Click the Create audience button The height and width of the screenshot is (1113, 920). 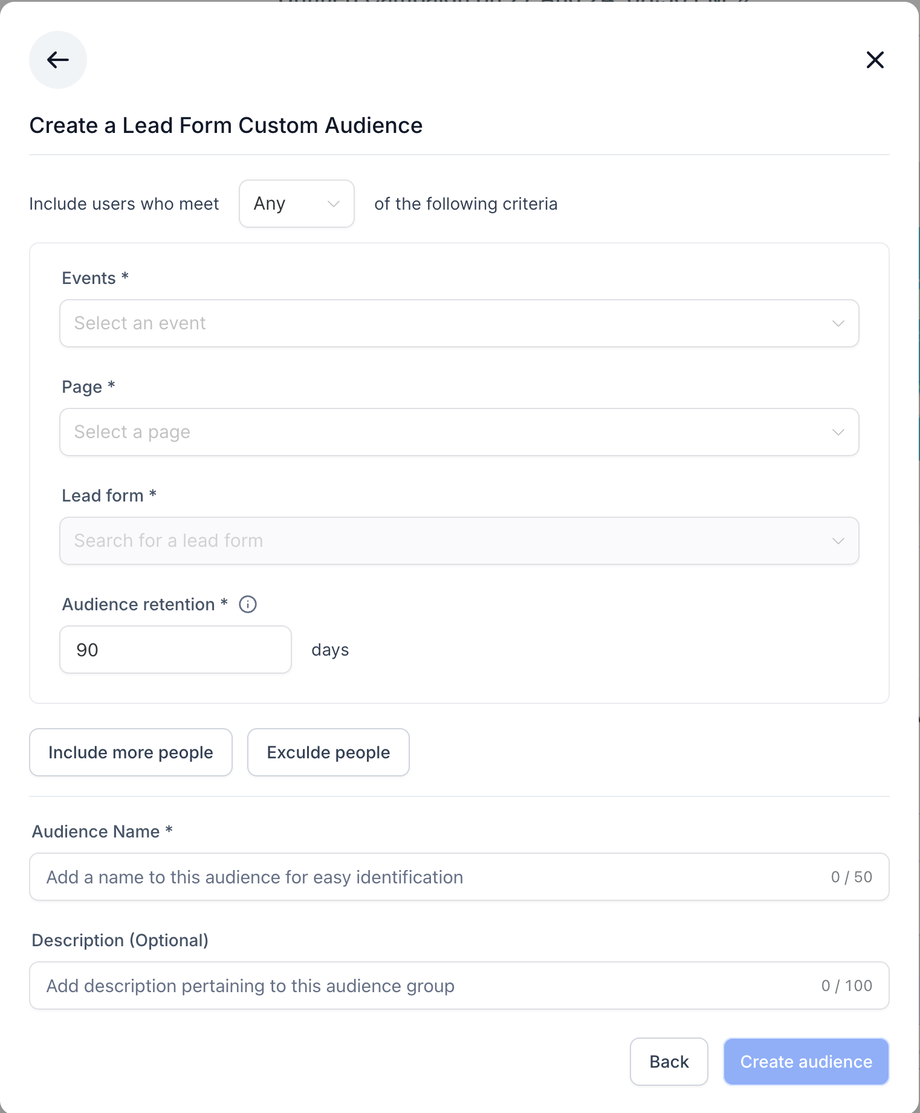coord(806,1062)
